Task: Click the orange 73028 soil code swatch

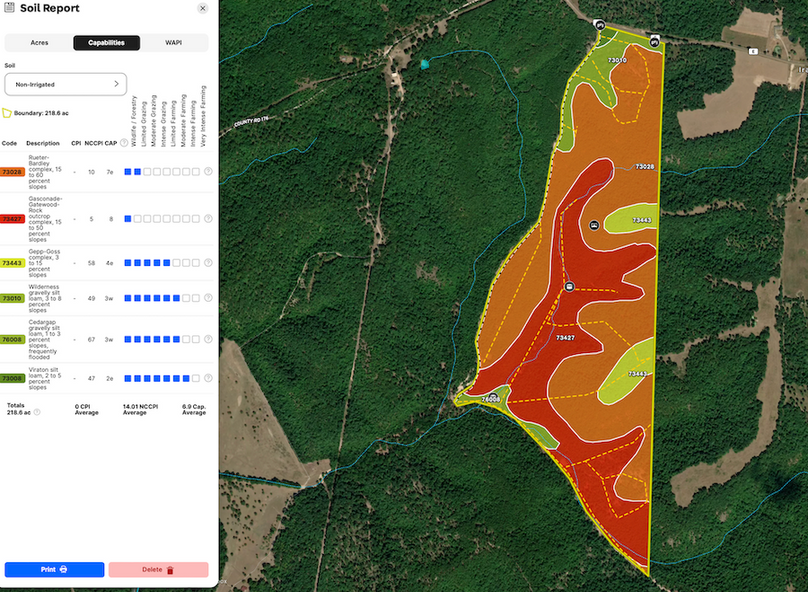Action: (x=13, y=172)
